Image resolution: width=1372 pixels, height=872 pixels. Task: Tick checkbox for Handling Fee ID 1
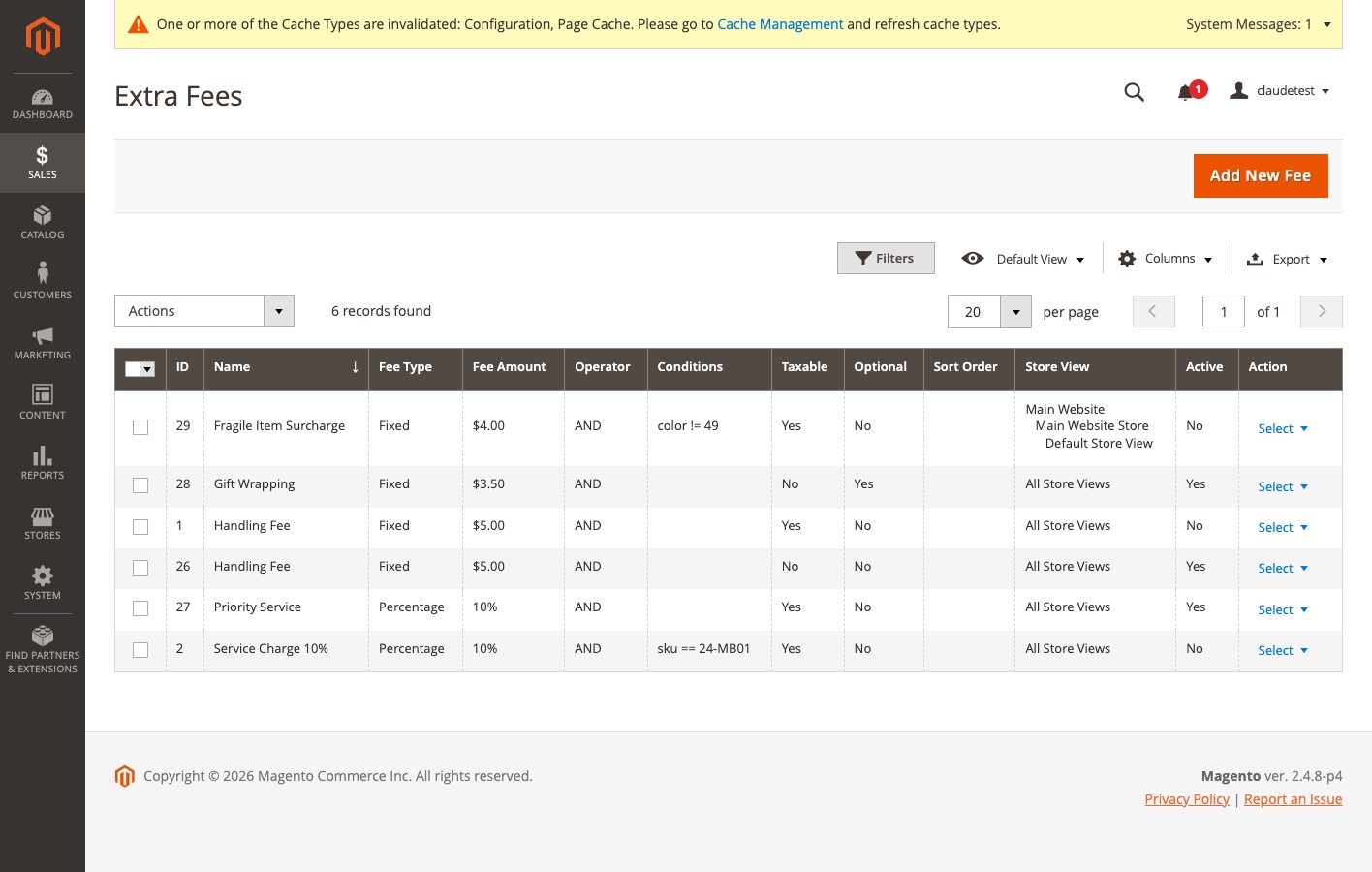[x=140, y=527]
